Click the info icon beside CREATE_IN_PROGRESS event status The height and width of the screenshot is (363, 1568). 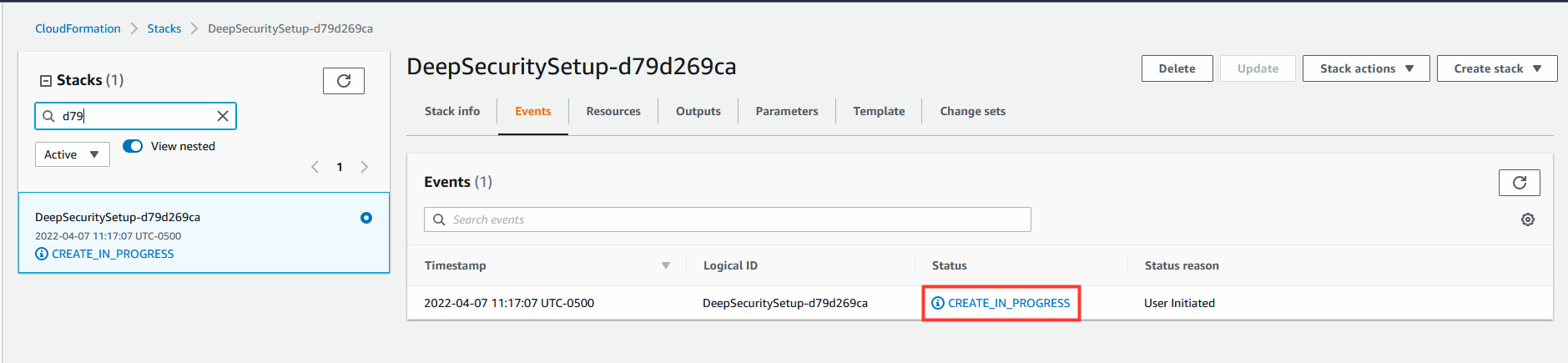pyautogui.click(x=938, y=303)
